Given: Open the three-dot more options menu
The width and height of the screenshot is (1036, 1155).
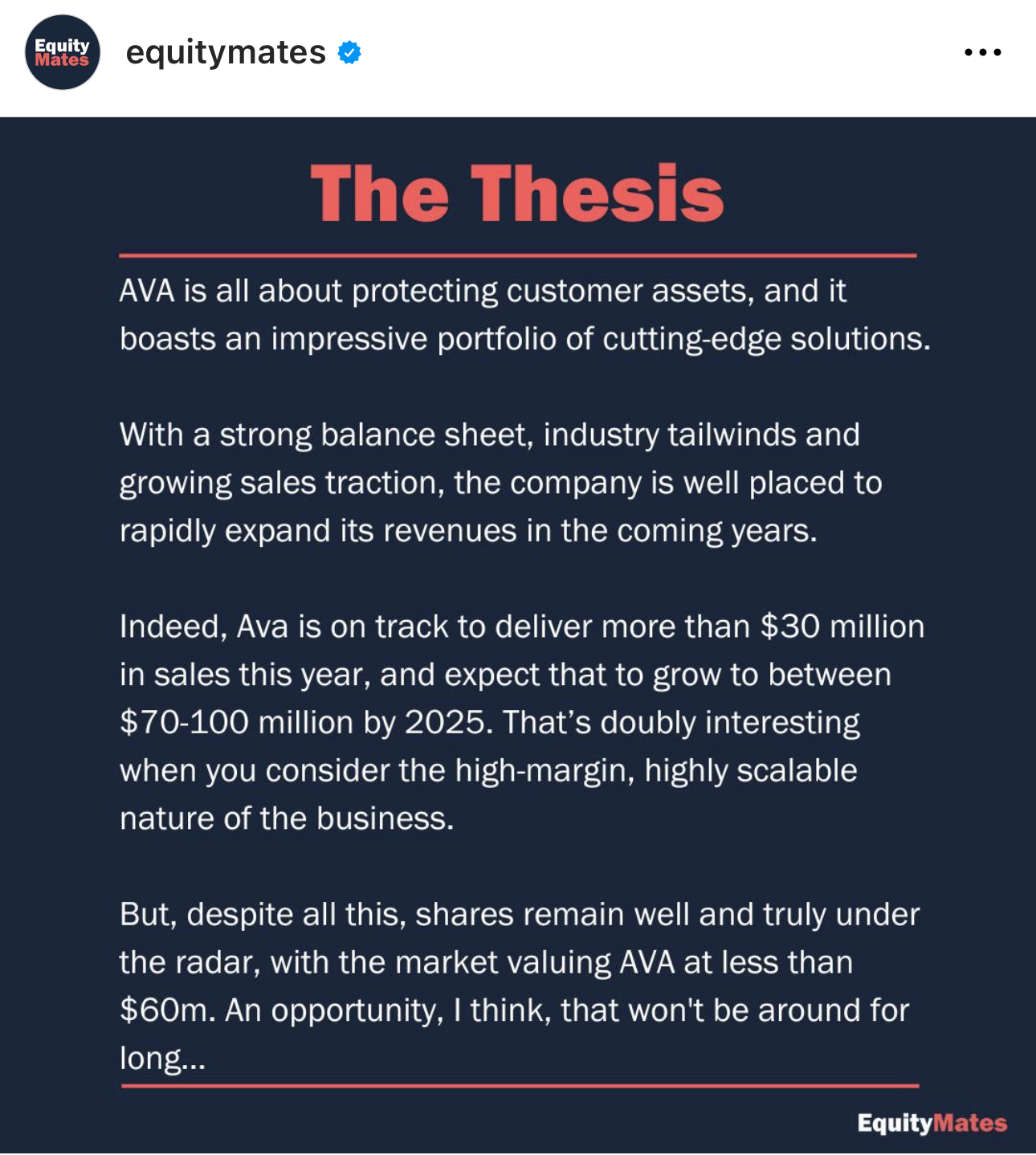Looking at the screenshot, I should (982, 52).
